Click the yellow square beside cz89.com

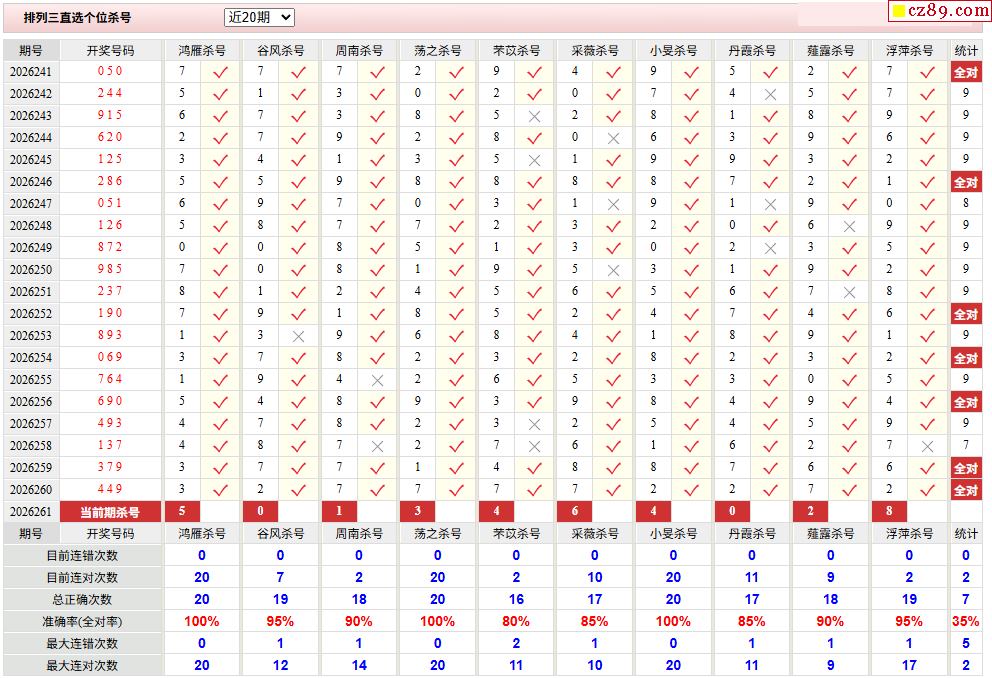(x=898, y=11)
